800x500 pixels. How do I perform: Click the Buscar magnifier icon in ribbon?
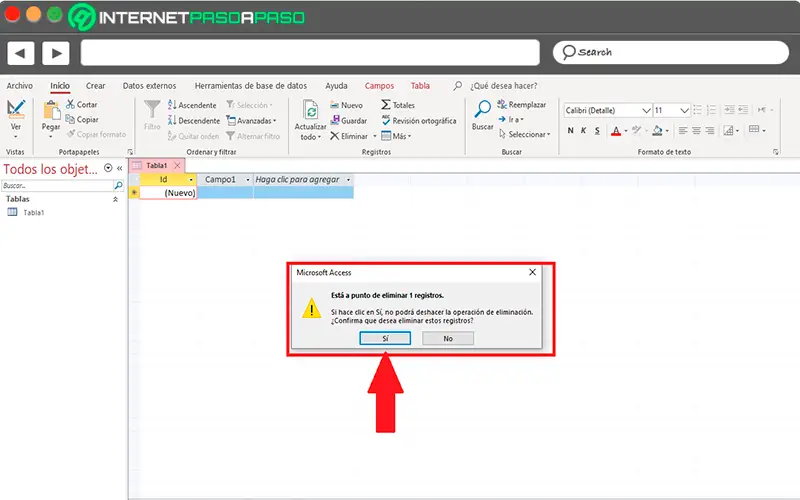482,109
